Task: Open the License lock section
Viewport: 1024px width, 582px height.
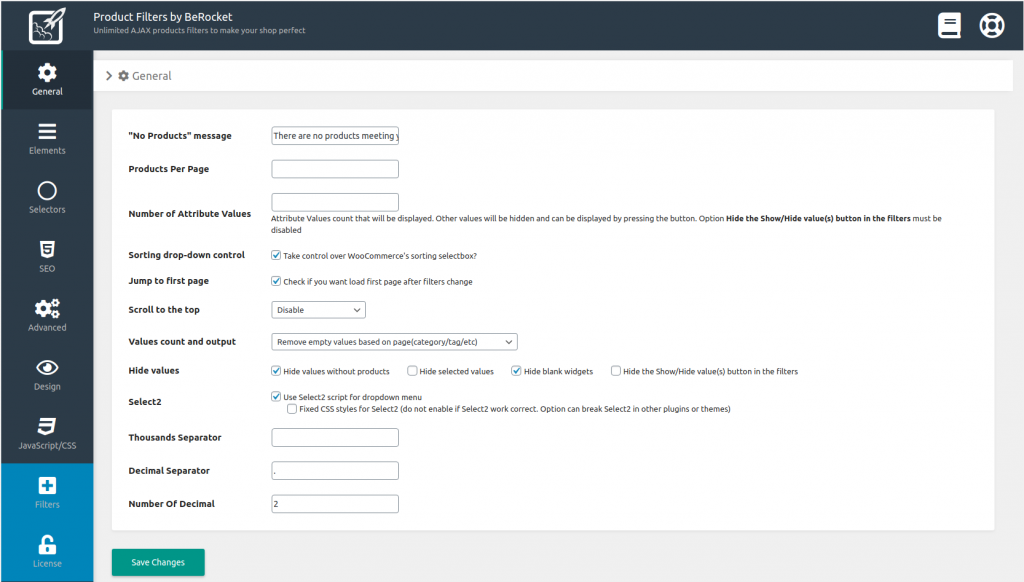Action: (47, 551)
